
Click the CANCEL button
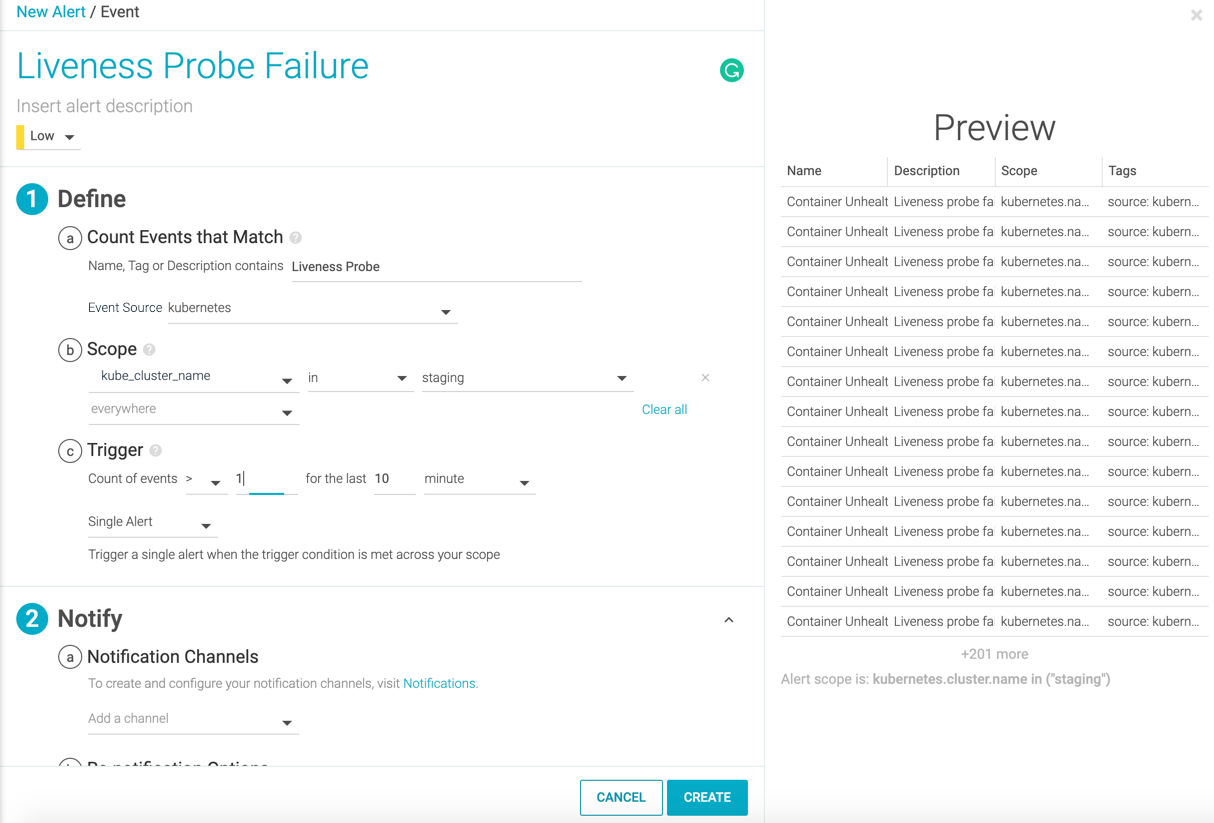621,798
